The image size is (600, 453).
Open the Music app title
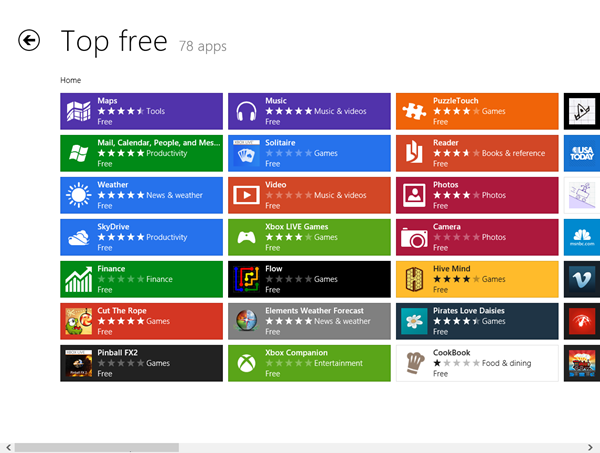pyautogui.click(x=276, y=101)
